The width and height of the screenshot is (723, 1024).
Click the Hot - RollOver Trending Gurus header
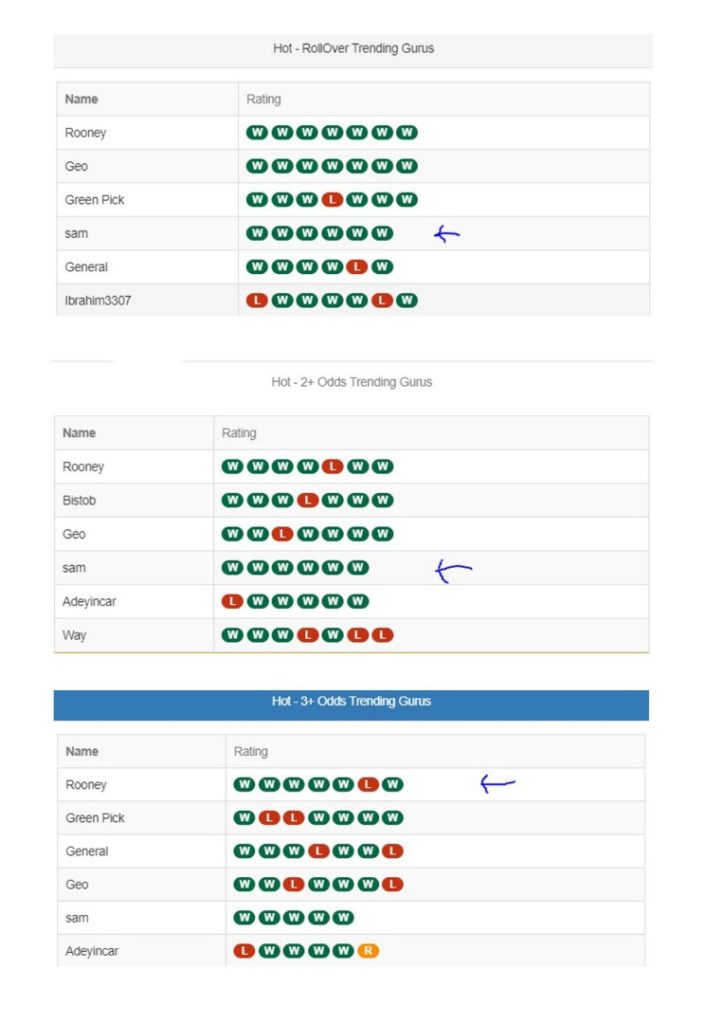(x=353, y=49)
